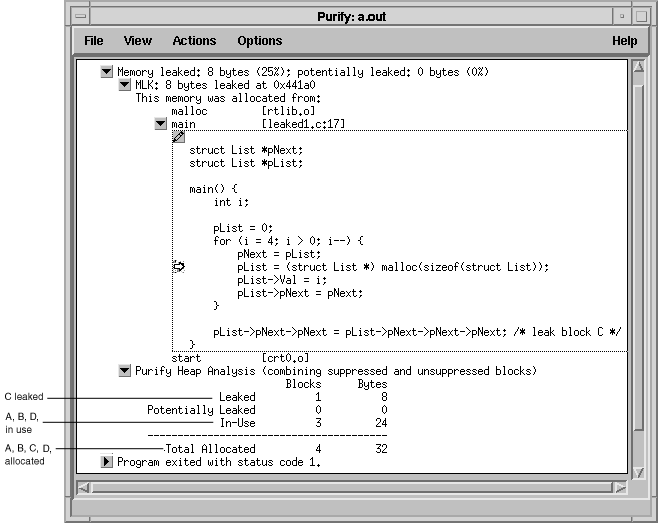Click the 'struct List *pNext;' source line

tap(246, 150)
